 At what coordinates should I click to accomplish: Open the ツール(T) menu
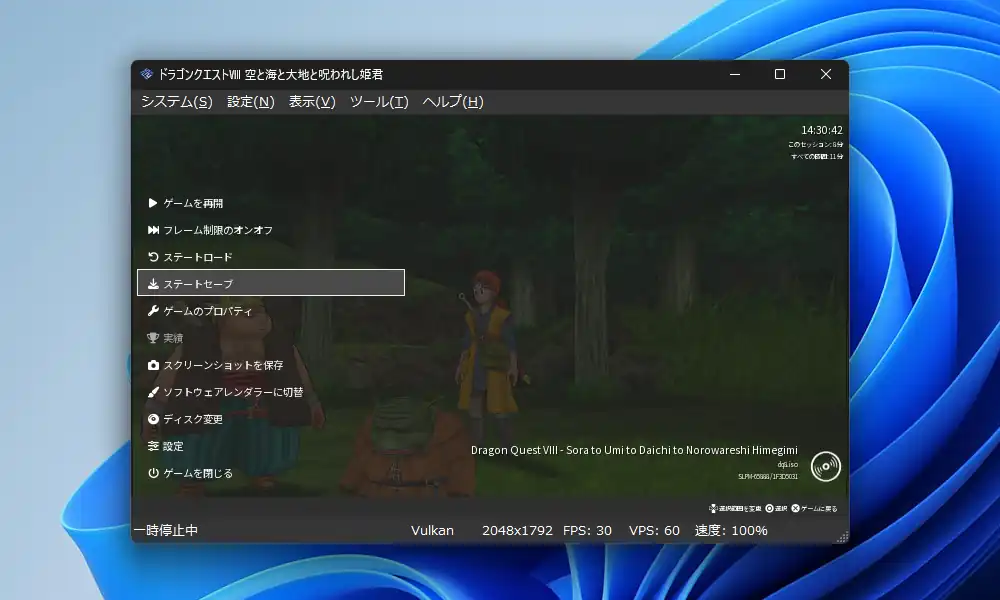379,102
